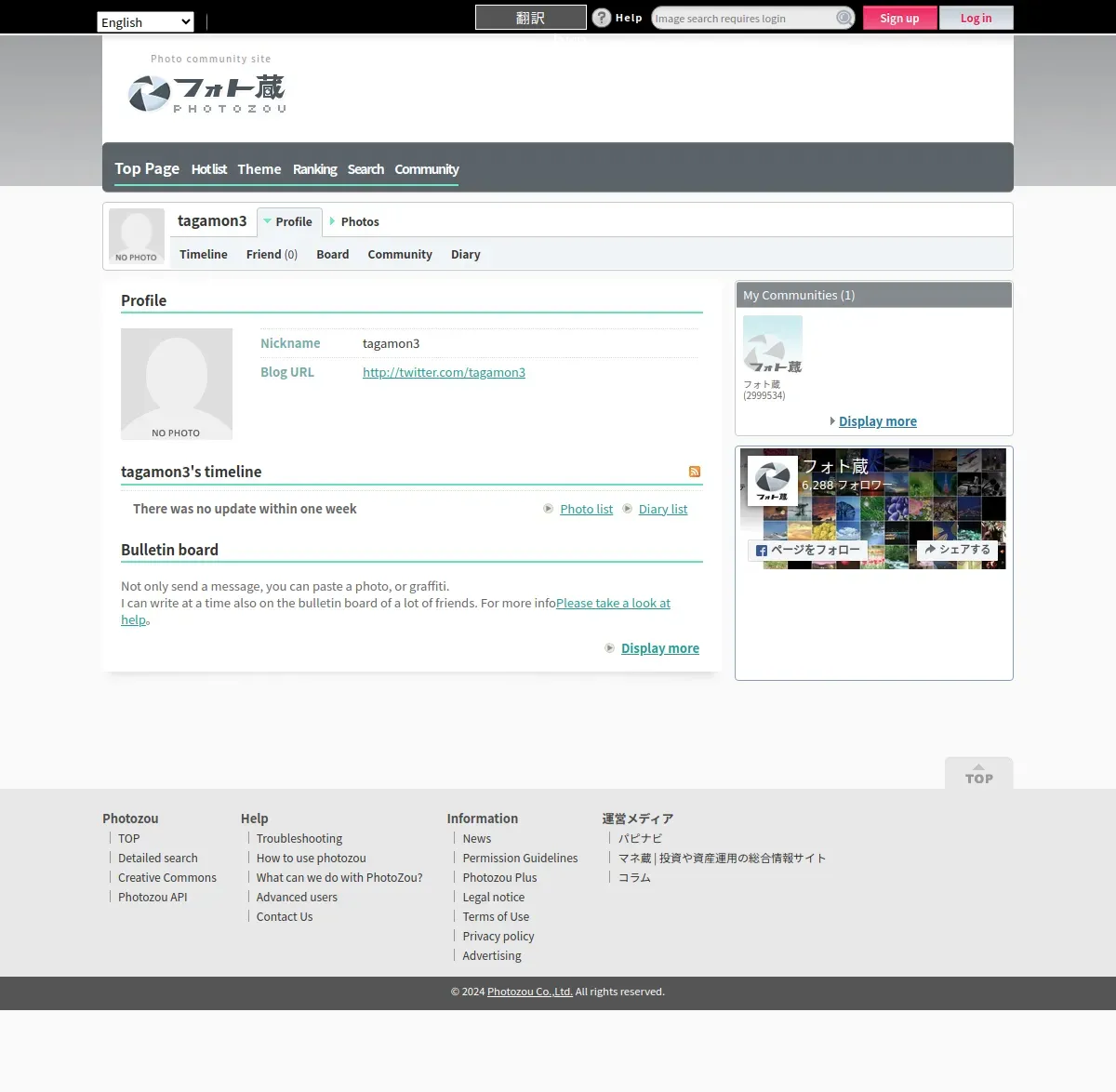Click the search magnifier icon

(x=844, y=18)
